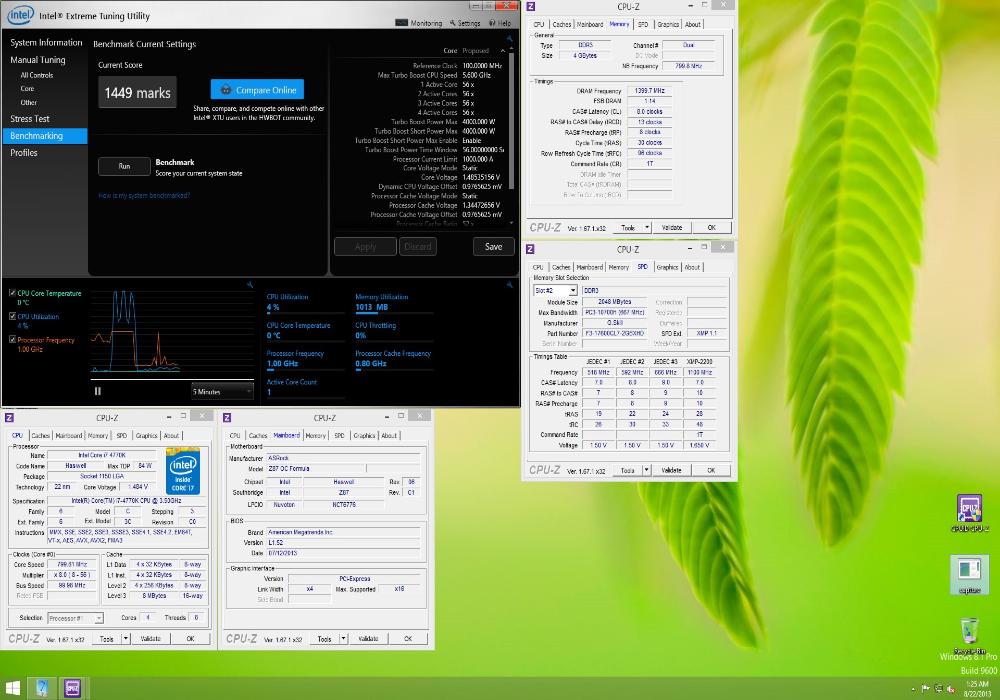Open Monitoring in XTU top bar
The width and height of the screenshot is (1000, 700).
(x=419, y=23)
